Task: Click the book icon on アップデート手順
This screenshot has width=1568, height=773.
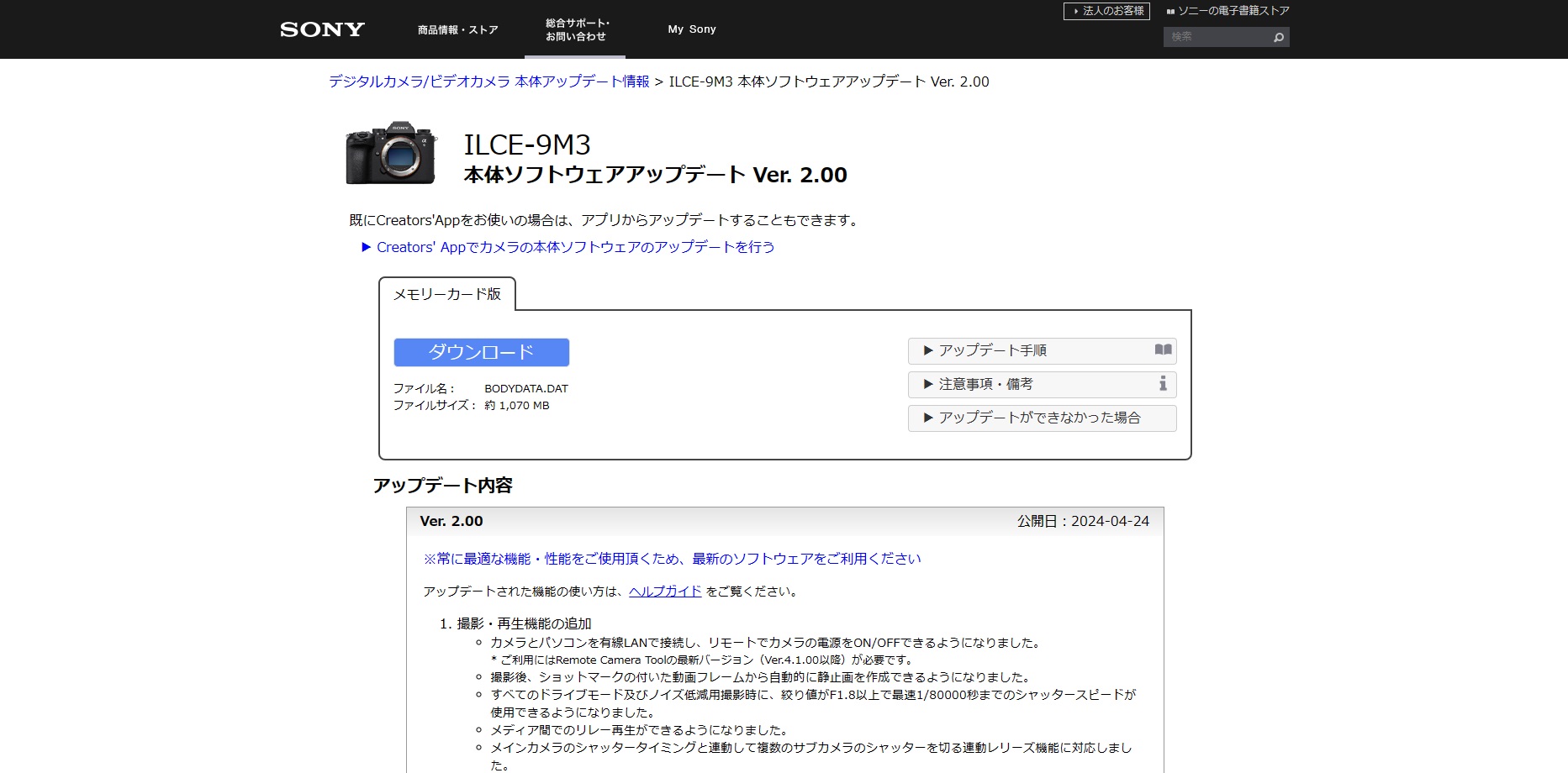Action: tap(1163, 350)
